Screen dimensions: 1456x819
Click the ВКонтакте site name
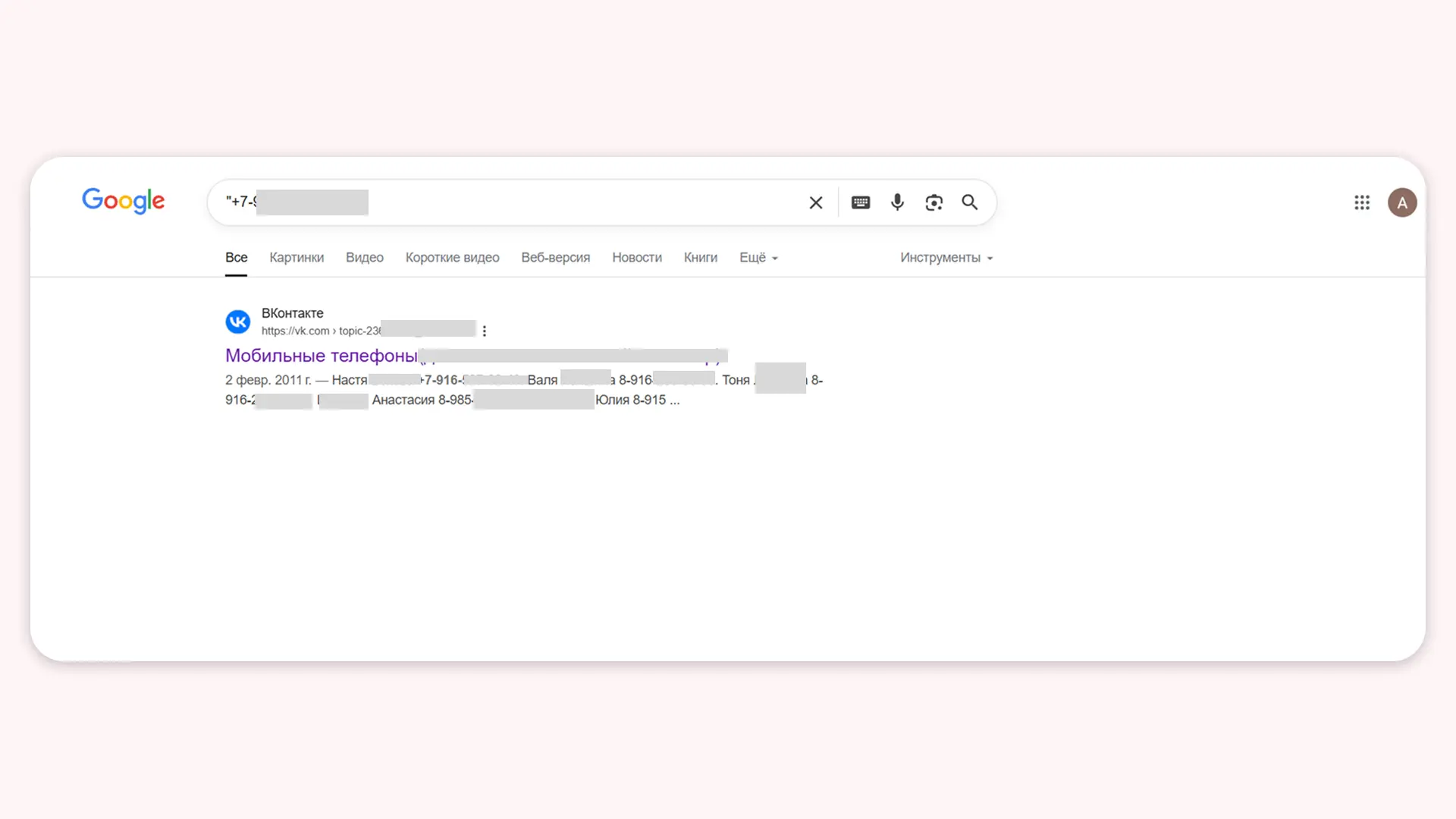[x=293, y=313]
